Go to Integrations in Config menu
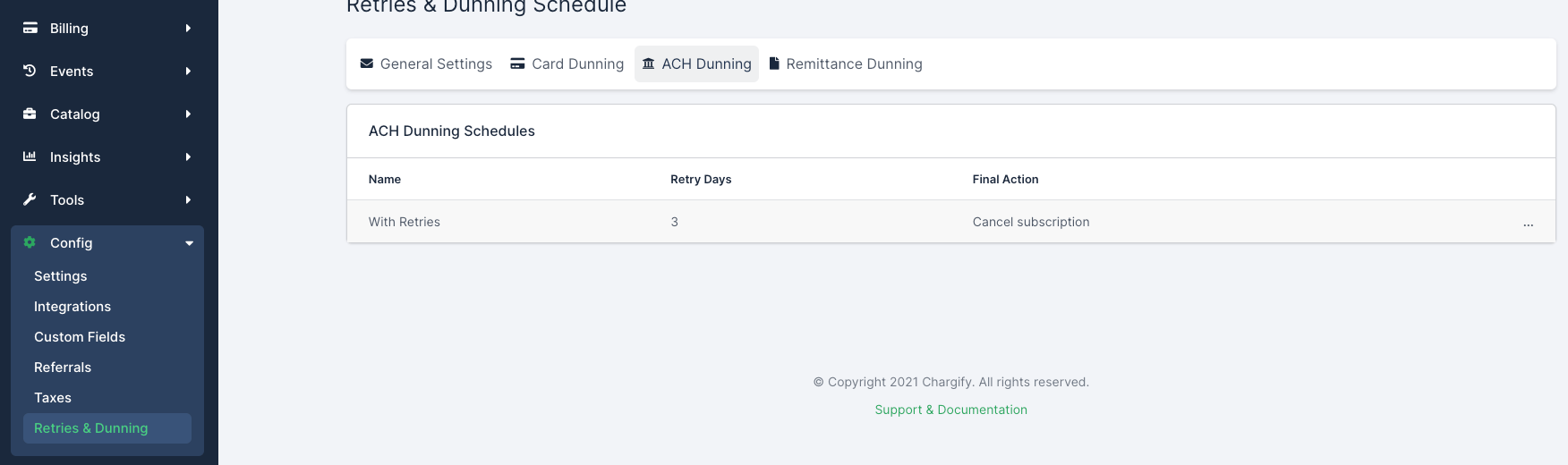This screenshot has height=465, width=1568. click(72, 307)
